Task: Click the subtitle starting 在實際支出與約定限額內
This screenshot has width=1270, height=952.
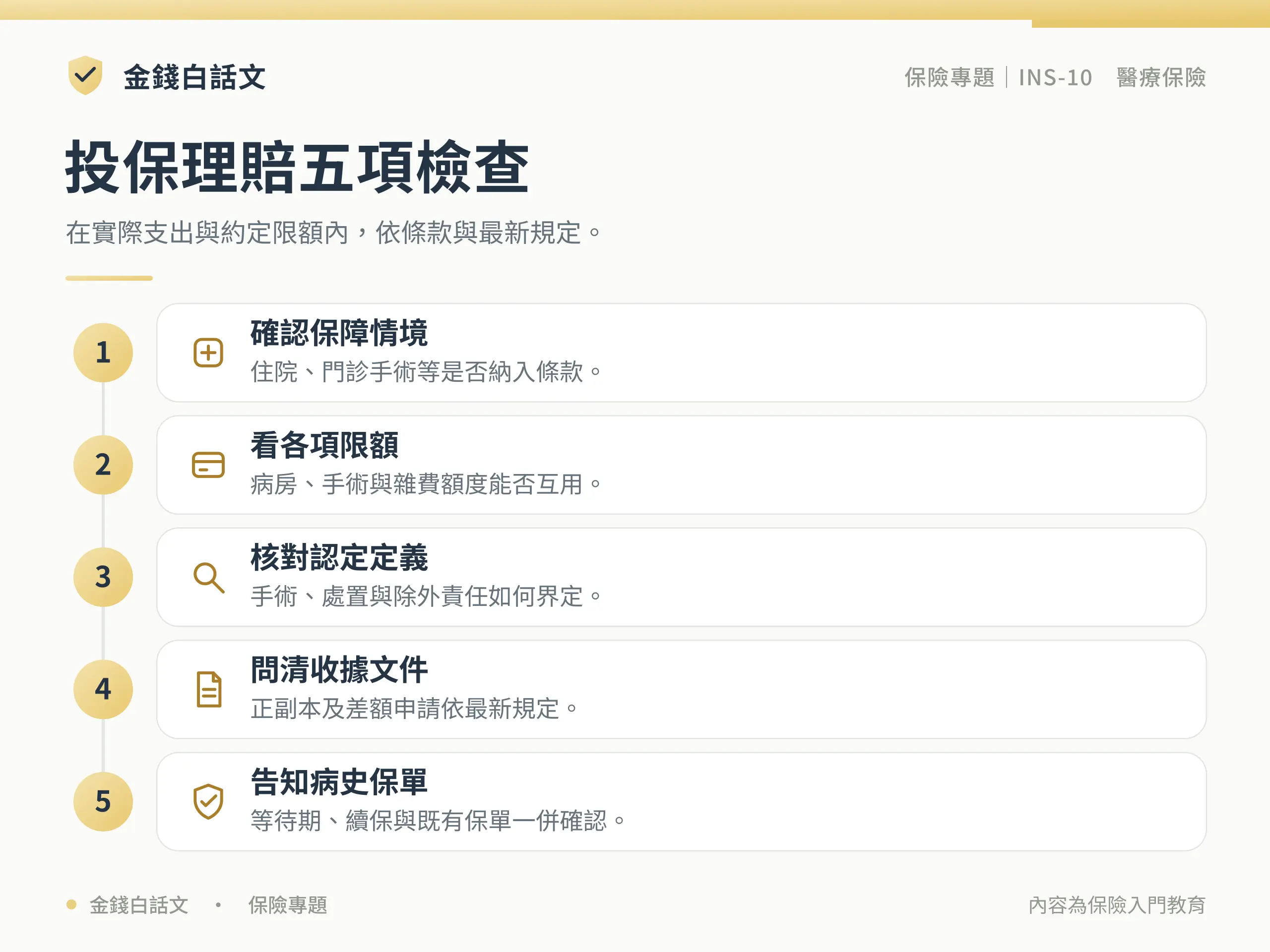Action: [333, 233]
